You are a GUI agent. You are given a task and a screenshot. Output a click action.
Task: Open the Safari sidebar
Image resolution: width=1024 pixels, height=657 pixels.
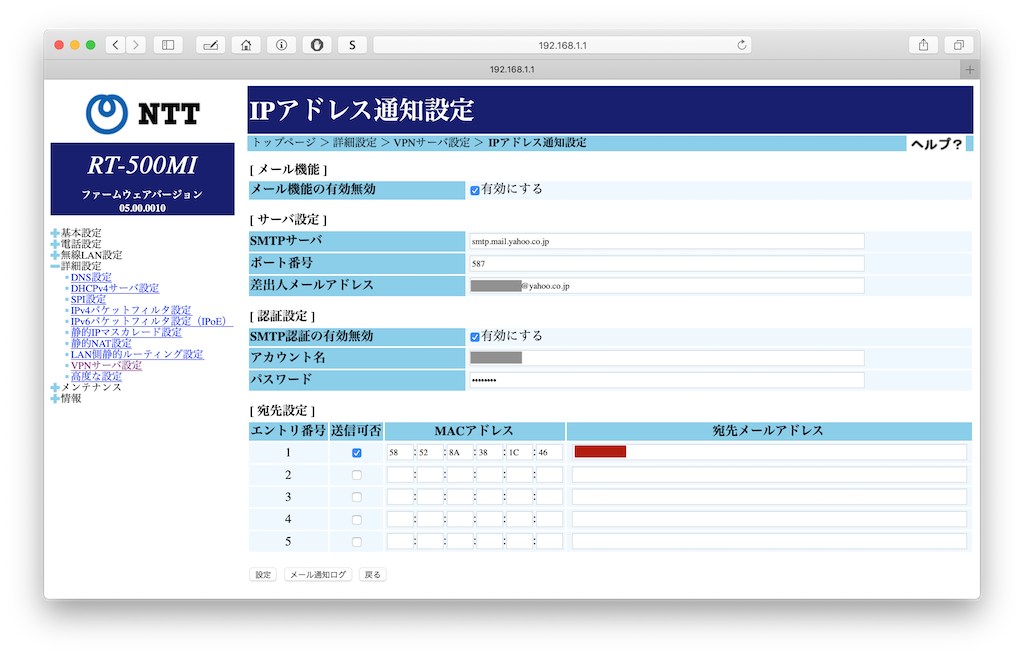point(166,44)
